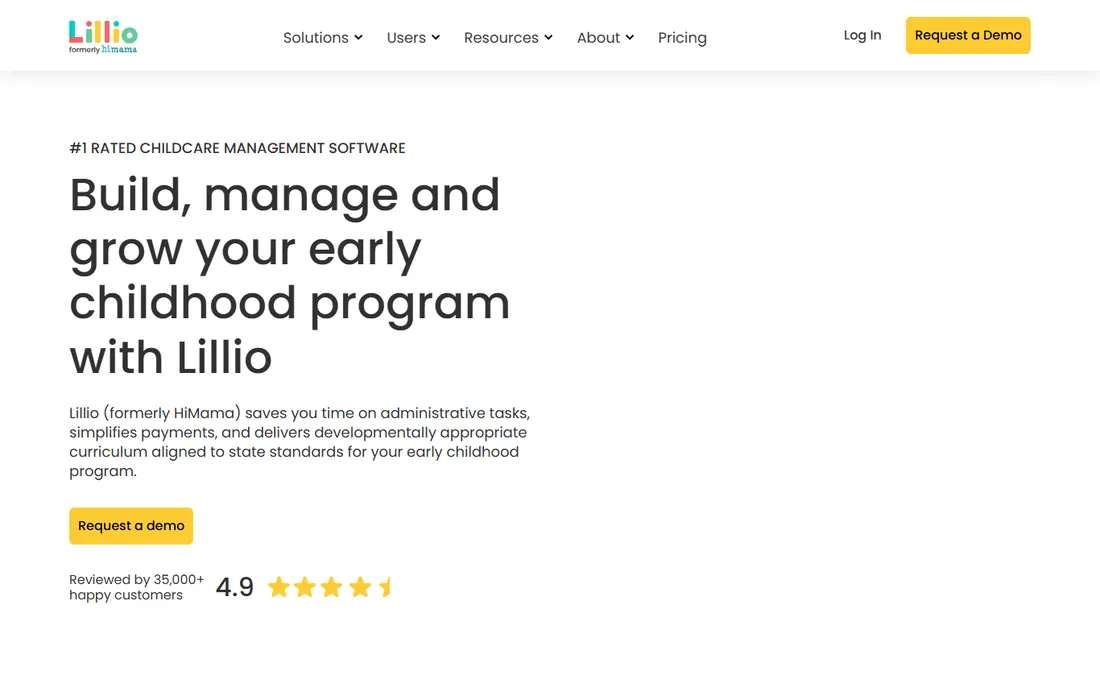Viewport: 1100px width, 688px height.
Task: Click the first rating star
Action: click(279, 587)
